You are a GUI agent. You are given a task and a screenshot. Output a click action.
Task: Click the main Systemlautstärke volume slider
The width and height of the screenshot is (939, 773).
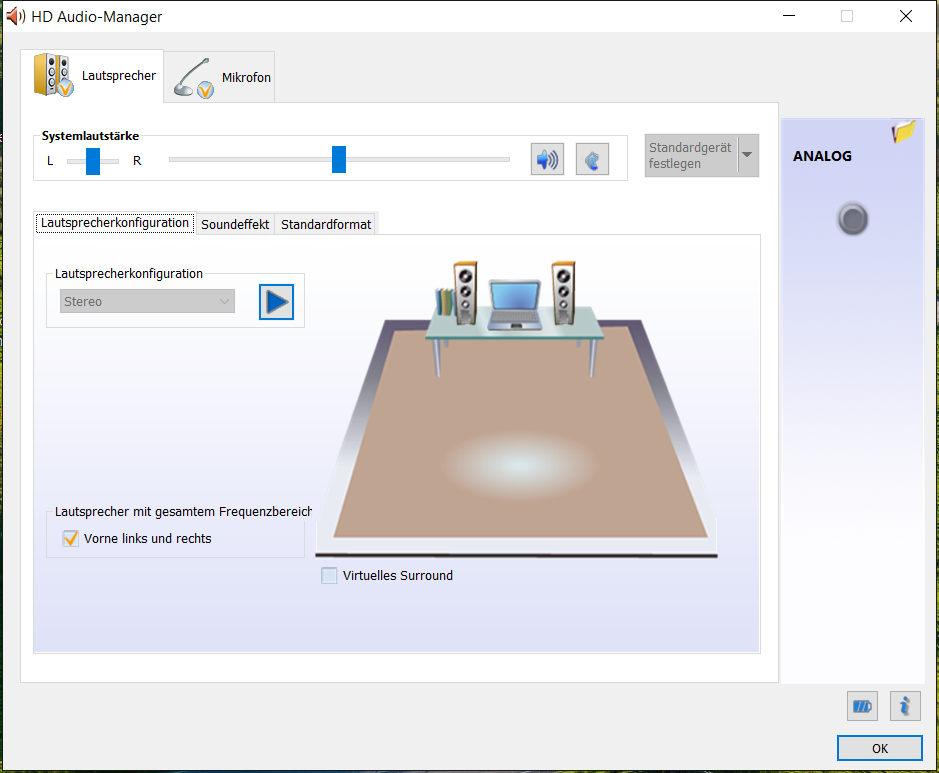click(339, 159)
